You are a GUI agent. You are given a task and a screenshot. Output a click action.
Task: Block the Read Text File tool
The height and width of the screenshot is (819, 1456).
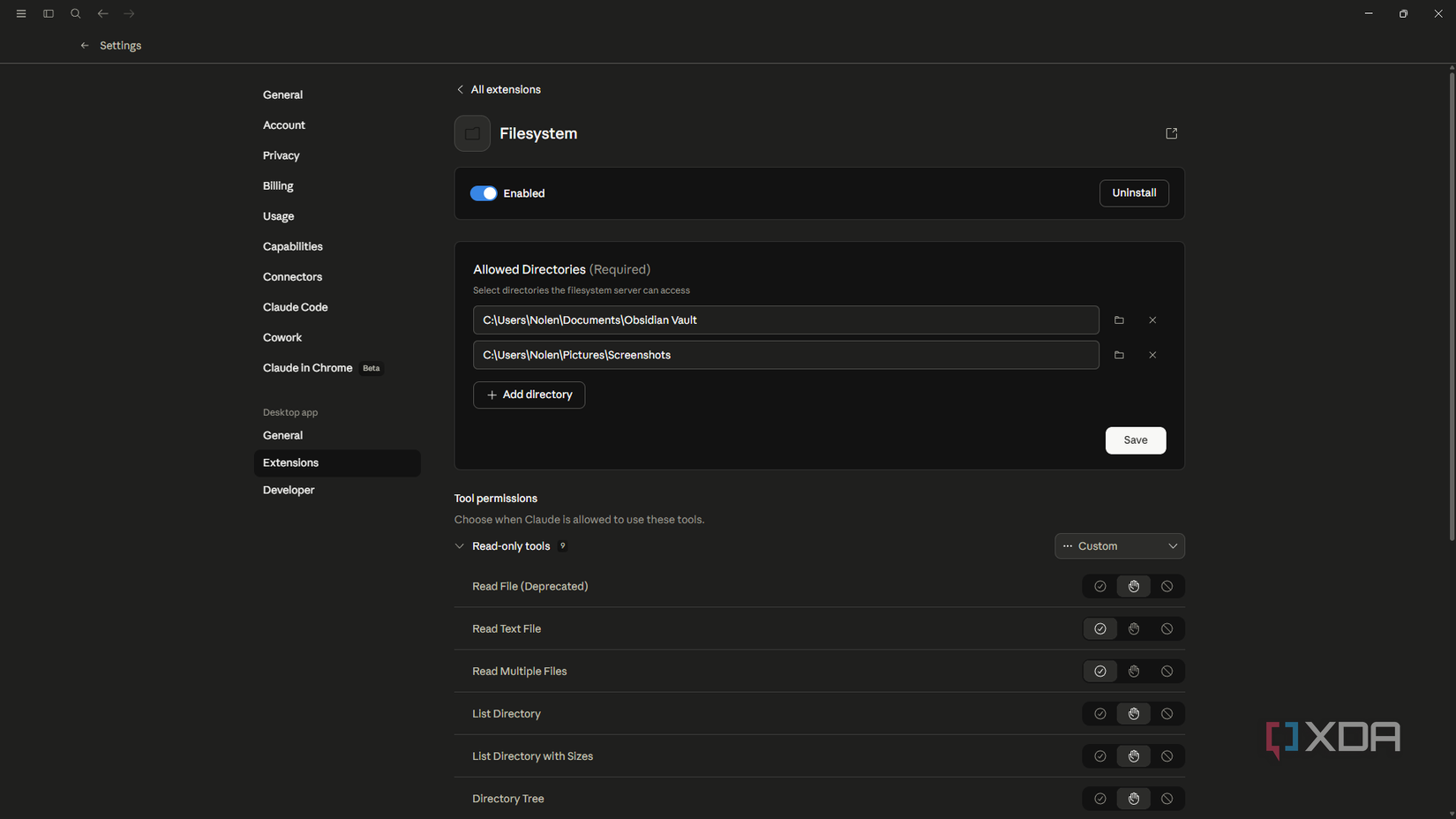1167,628
